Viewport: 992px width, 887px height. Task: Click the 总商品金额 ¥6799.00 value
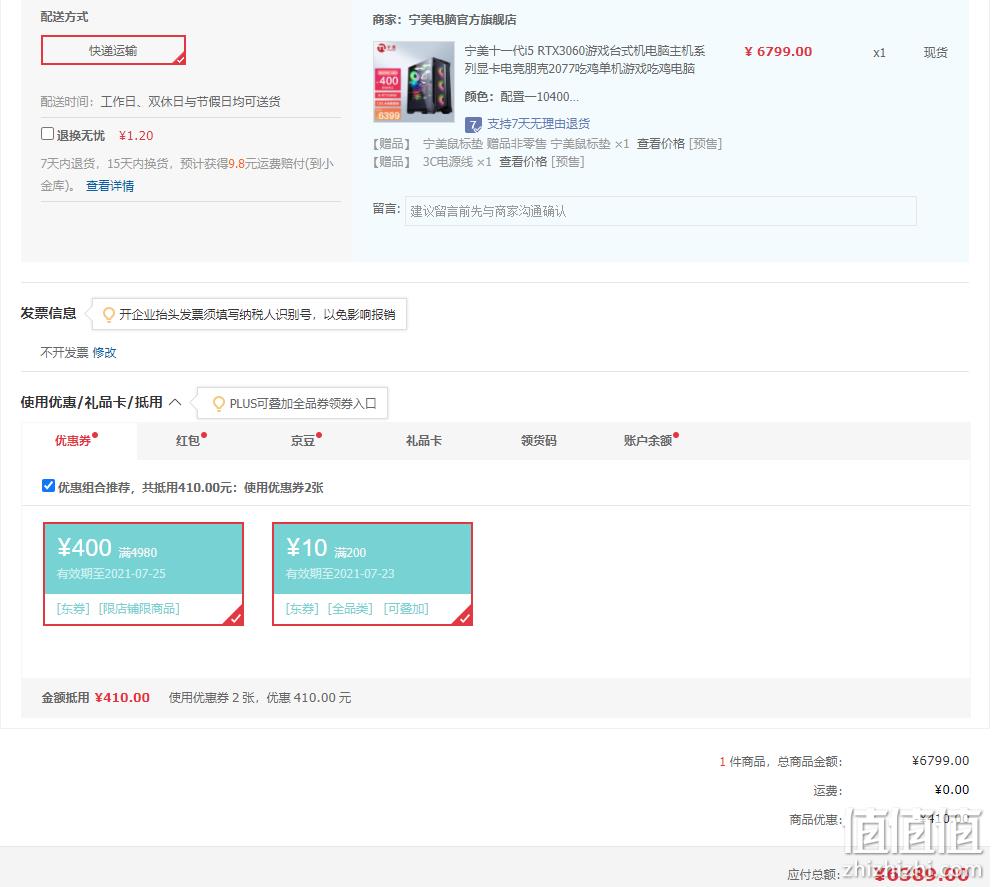pyautogui.click(x=940, y=760)
